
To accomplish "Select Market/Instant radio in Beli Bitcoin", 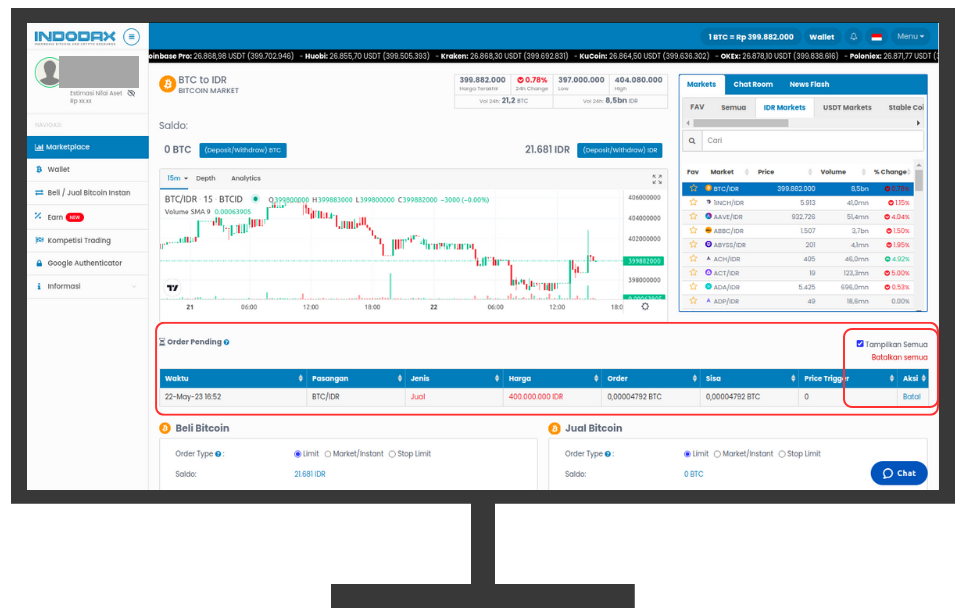I will (x=328, y=454).
